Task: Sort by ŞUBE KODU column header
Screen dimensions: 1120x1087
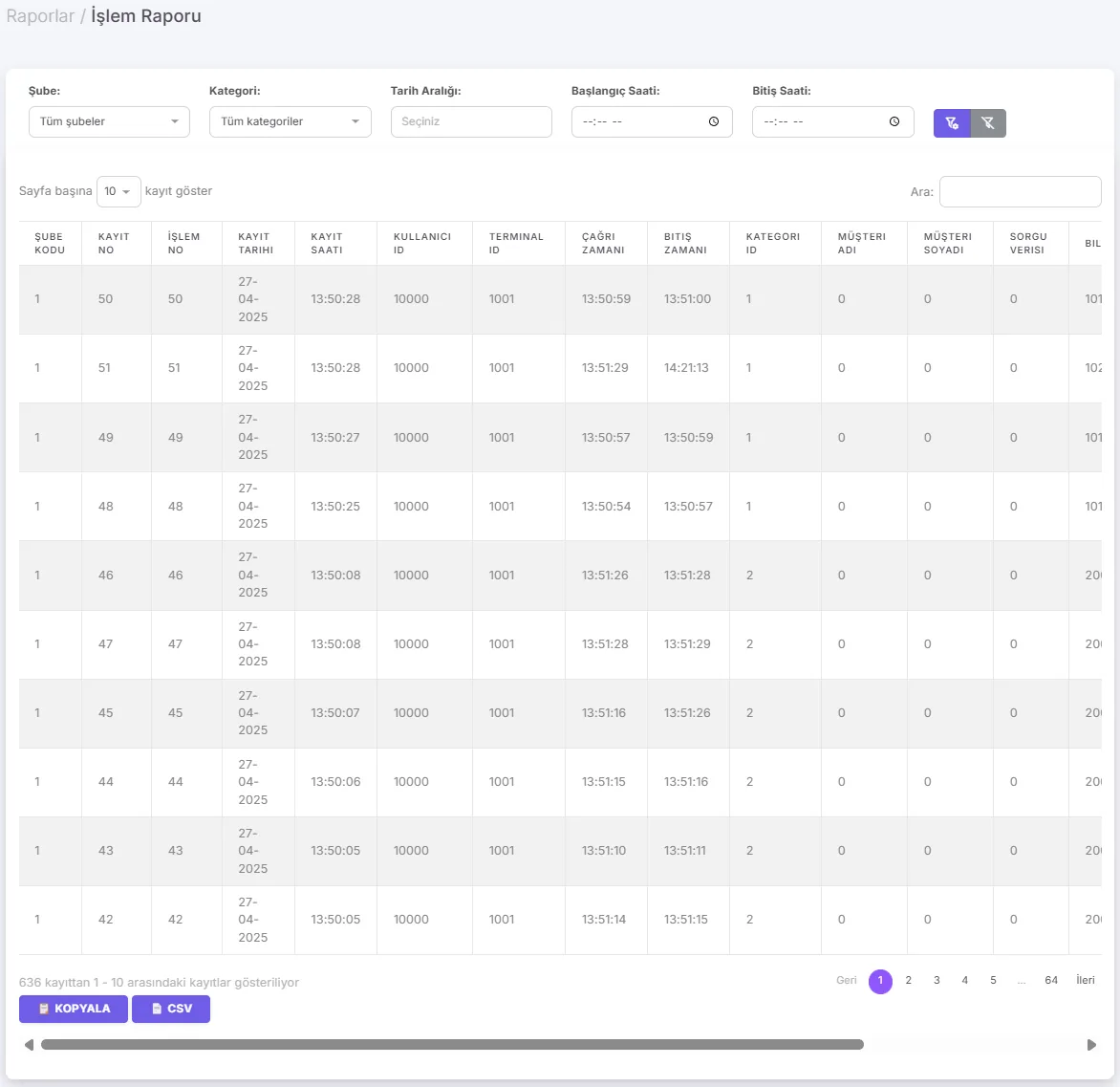Action: (x=50, y=243)
